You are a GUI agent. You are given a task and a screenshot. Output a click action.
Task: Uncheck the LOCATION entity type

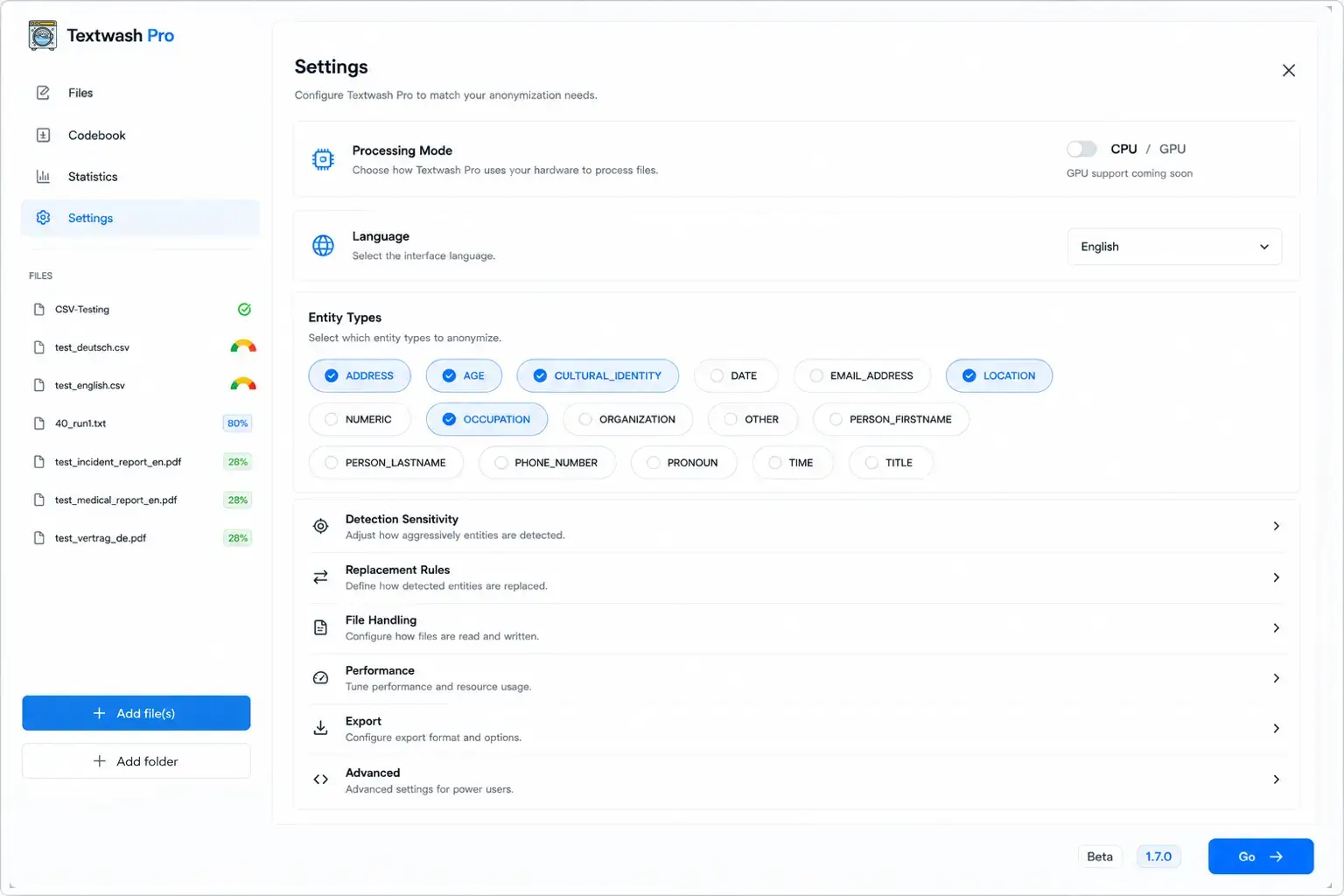[999, 375]
